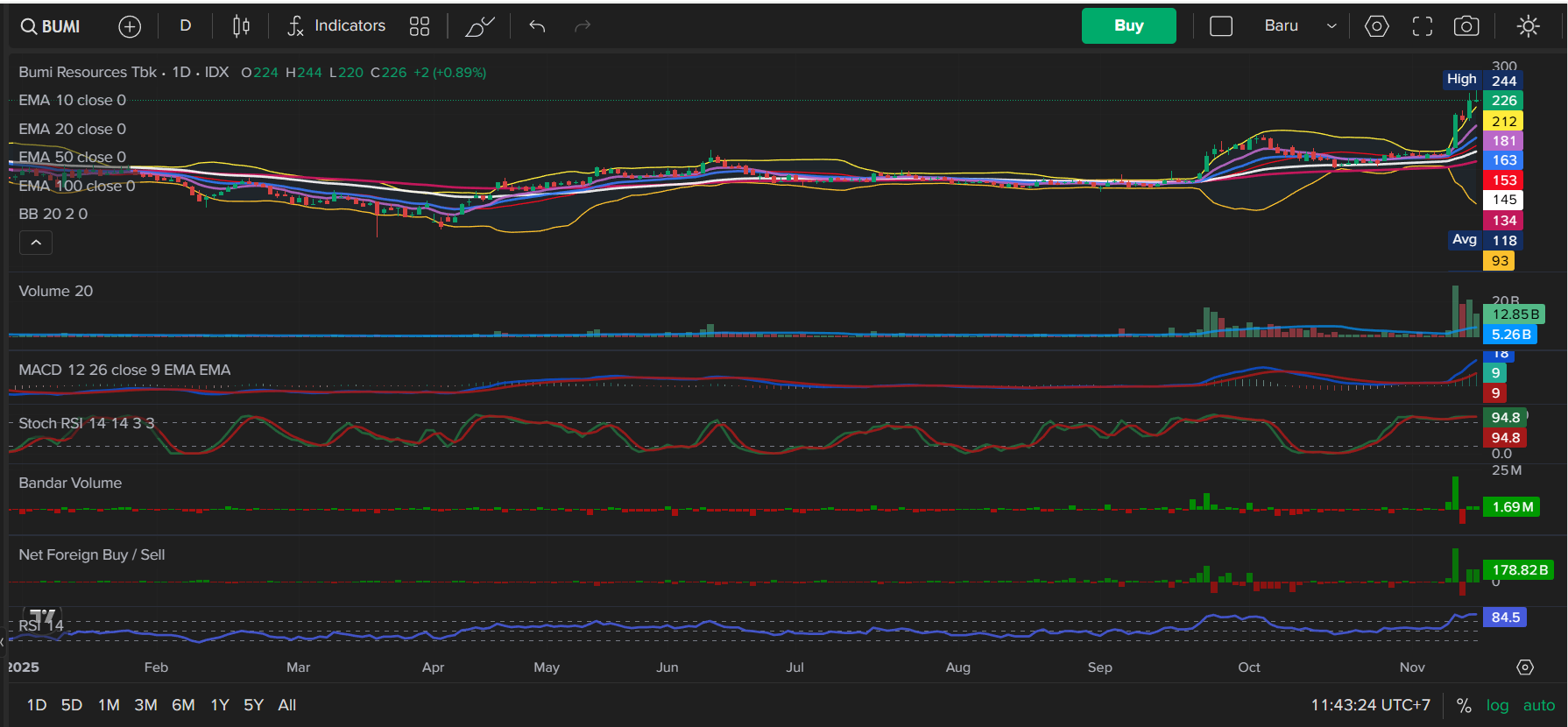Open chart settings hexagon icon in toolbar
The height and width of the screenshot is (727, 1568).
pyautogui.click(x=1376, y=27)
